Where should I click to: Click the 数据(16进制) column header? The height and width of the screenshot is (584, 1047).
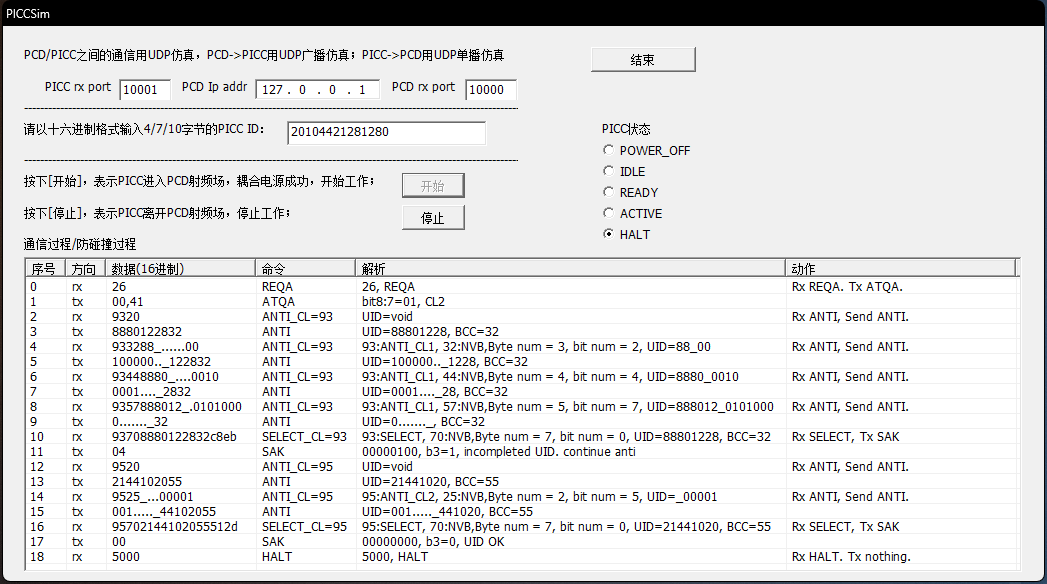coord(181,269)
